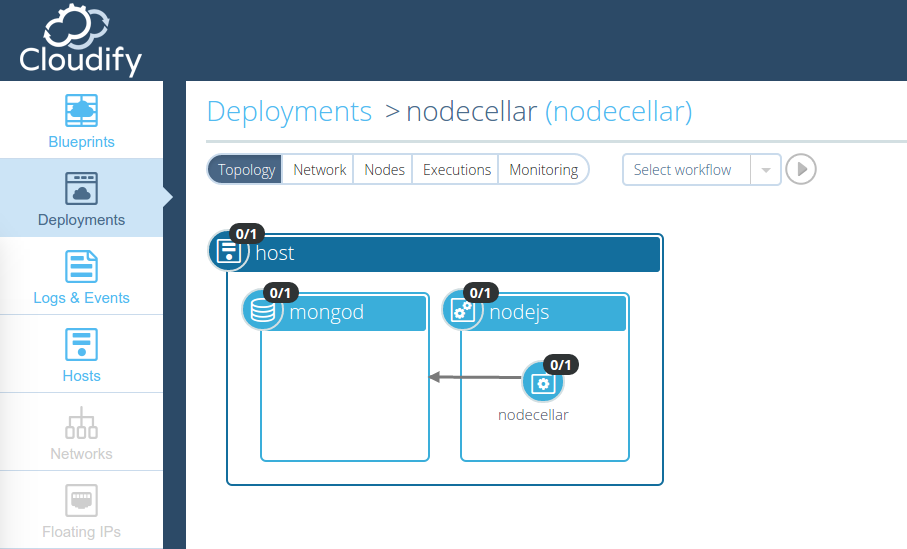Click the Blueprints label in sidebar
Screen dimensions: 907x549
82,142
